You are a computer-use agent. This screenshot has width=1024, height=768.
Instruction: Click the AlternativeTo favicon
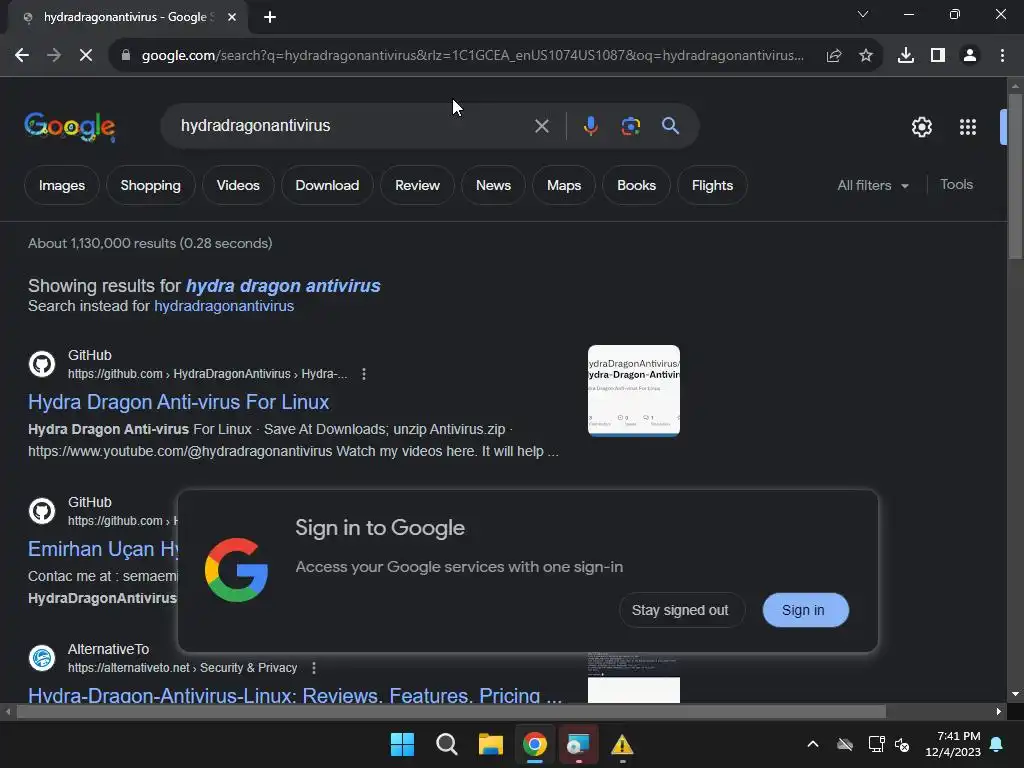(42, 658)
